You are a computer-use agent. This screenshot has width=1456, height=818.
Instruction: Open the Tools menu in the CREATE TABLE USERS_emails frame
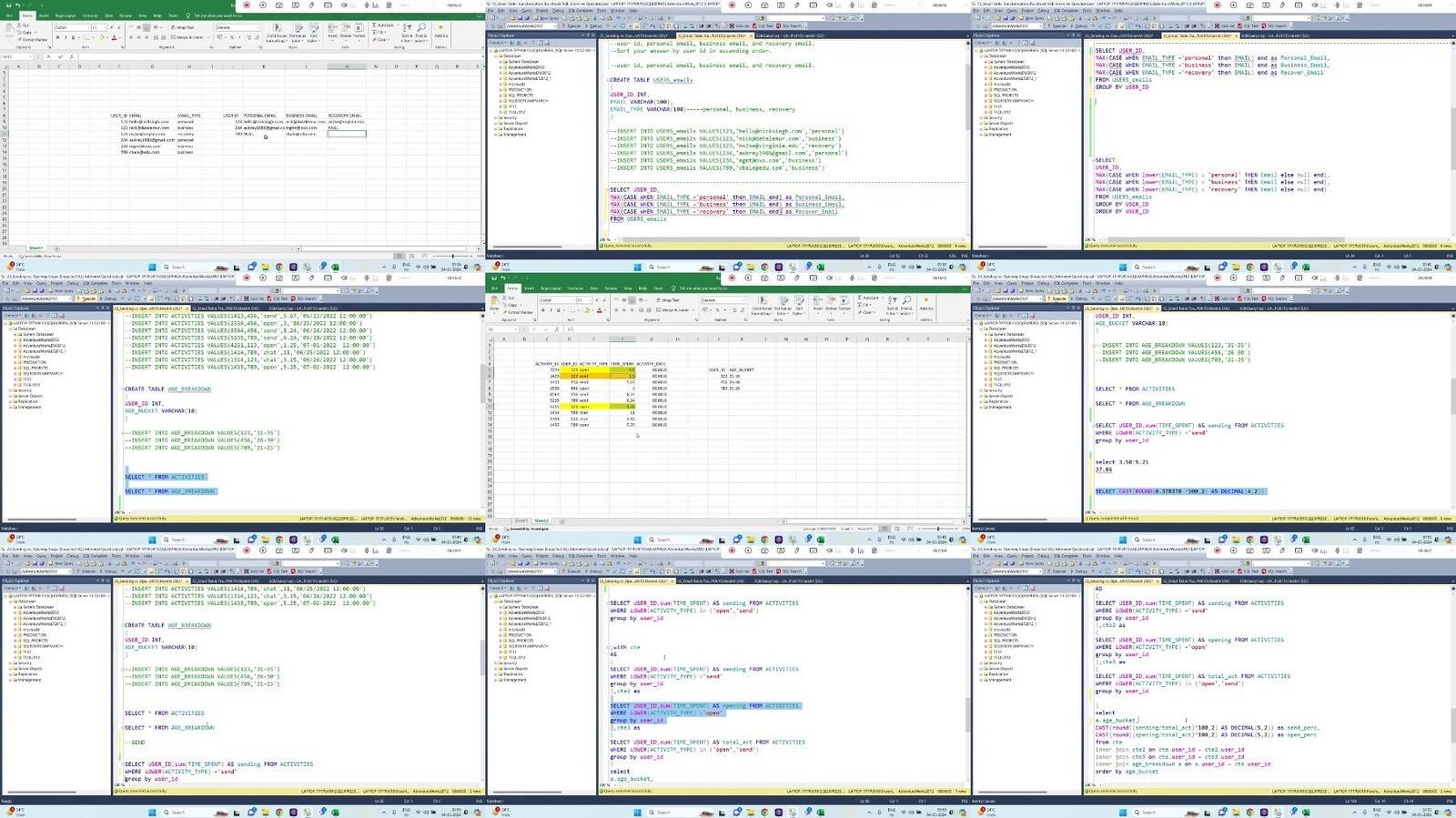point(602,11)
